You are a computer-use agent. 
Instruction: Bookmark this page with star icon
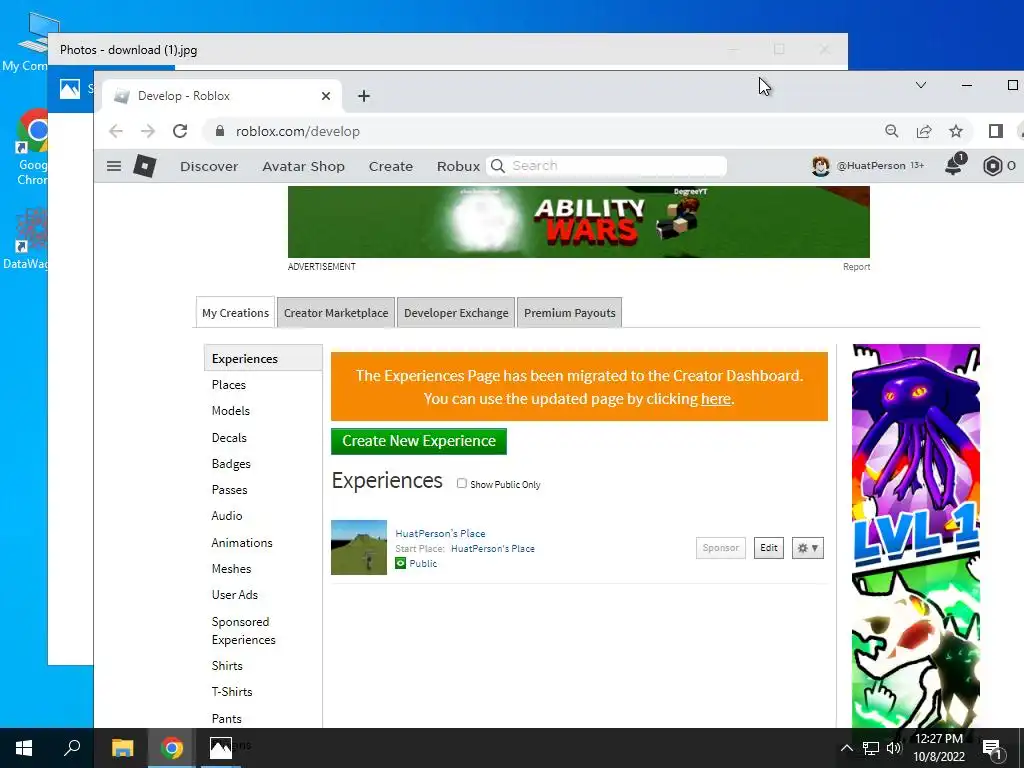(956, 131)
